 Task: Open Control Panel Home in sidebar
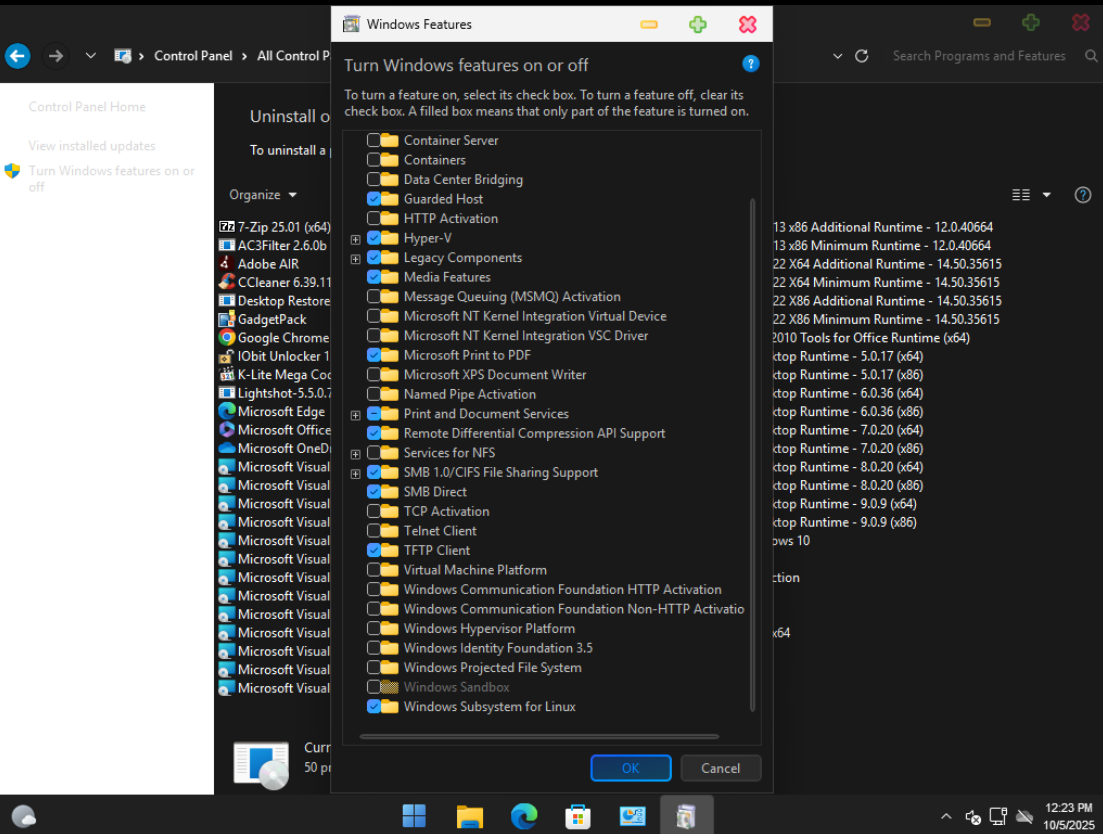pyautogui.click(x=87, y=107)
